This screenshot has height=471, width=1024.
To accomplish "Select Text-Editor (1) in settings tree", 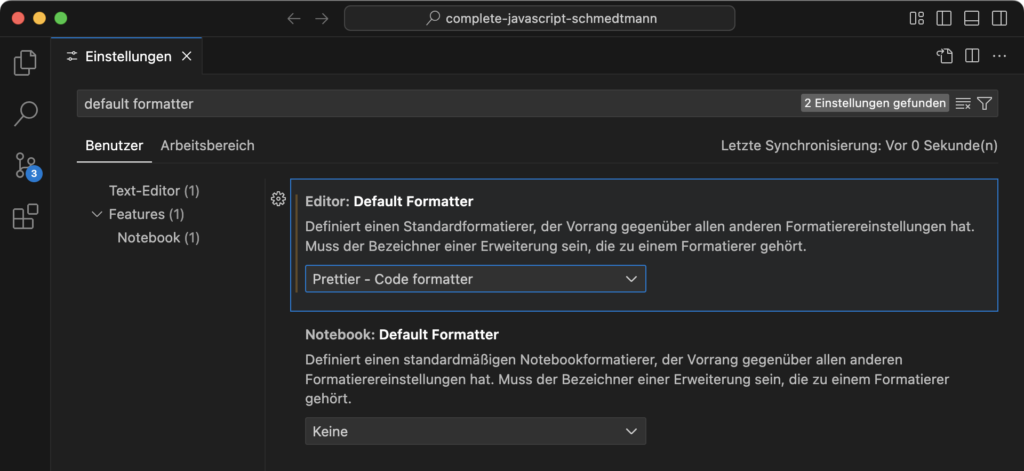I will tap(154, 191).
